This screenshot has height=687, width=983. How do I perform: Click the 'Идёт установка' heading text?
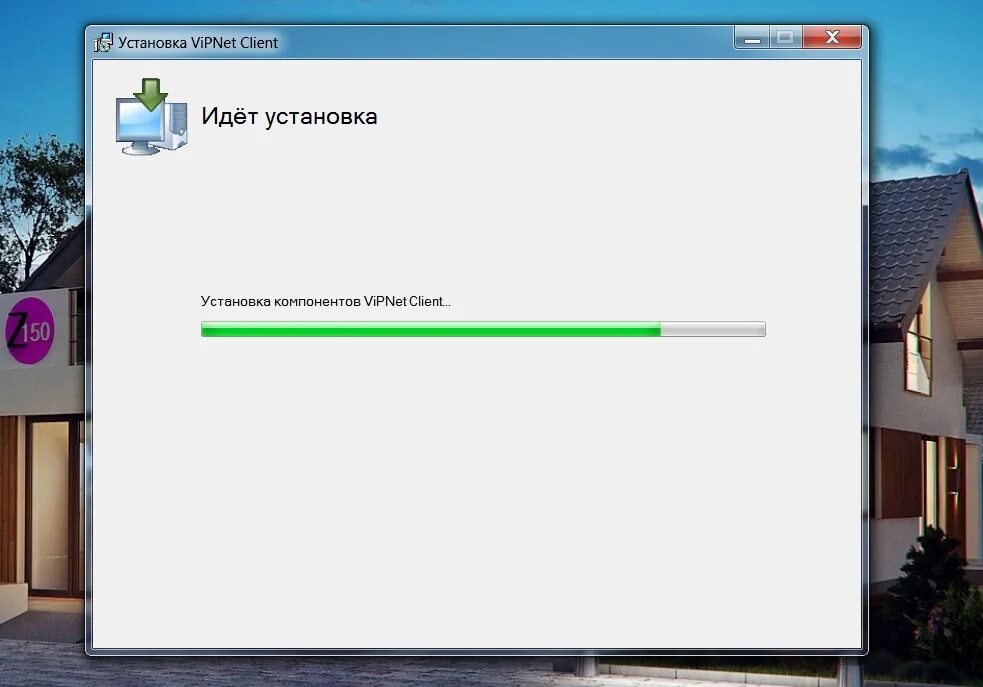coord(289,117)
